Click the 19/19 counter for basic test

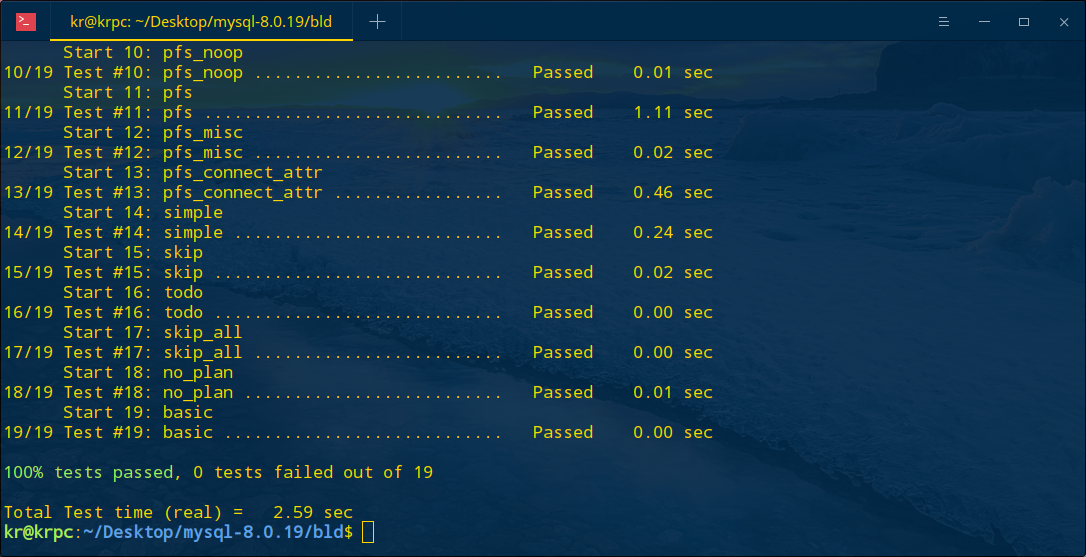pyautogui.click(x=28, y=432)
